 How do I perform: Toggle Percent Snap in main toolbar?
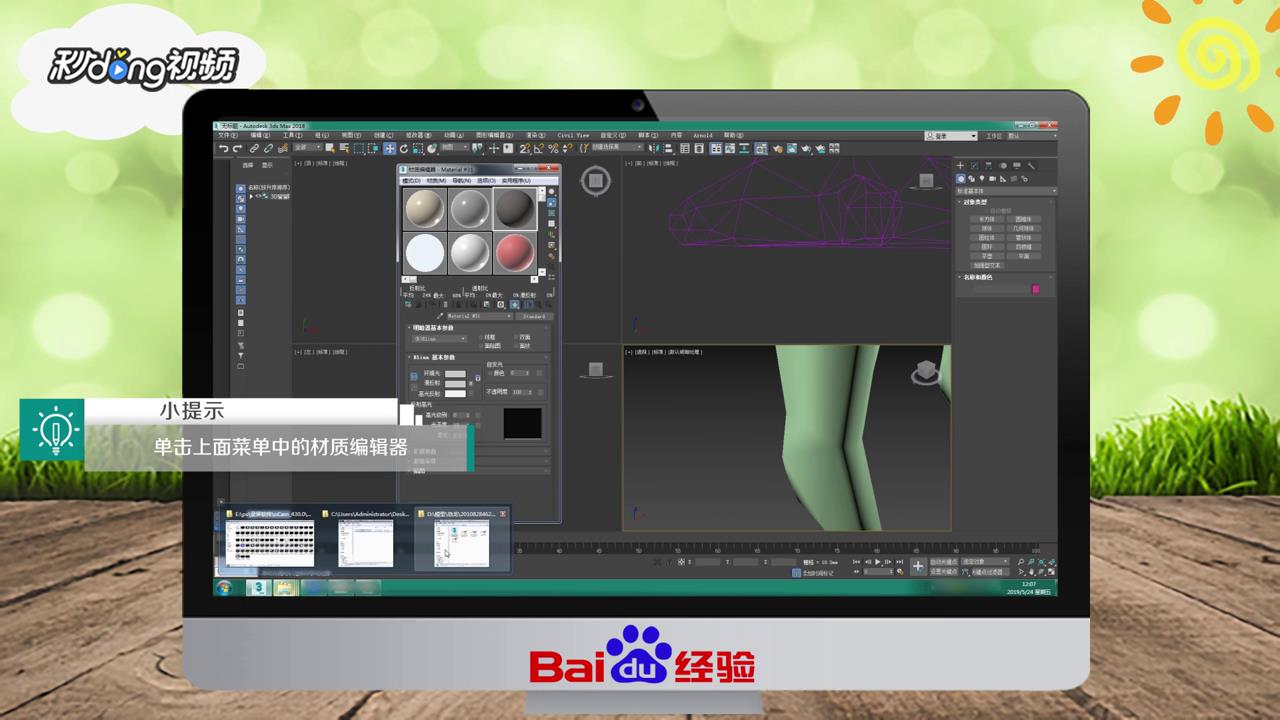(553, 148)
